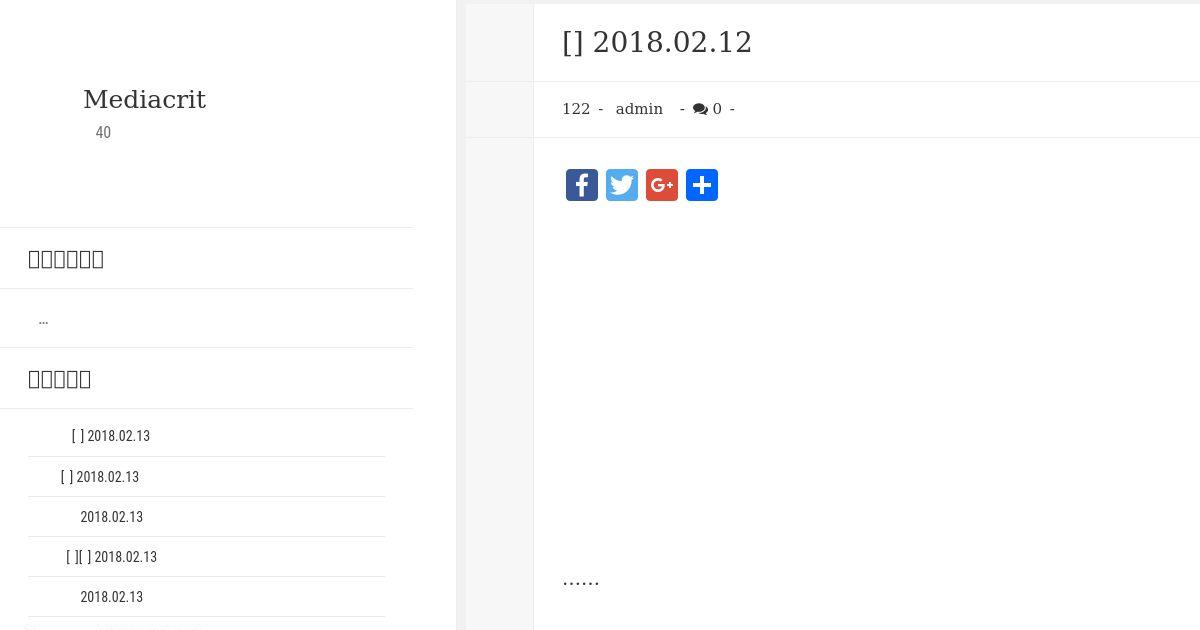The width and height of the screenshot is (1200, 630).
Task: Open the blue plus share menu icon
Action: pos(702,185)
